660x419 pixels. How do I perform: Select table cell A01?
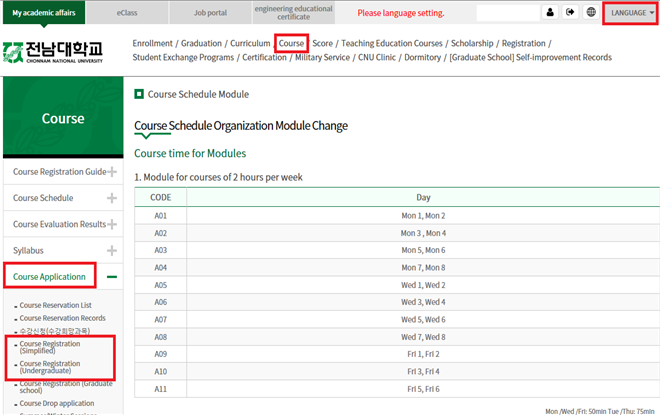click(160, 216)
